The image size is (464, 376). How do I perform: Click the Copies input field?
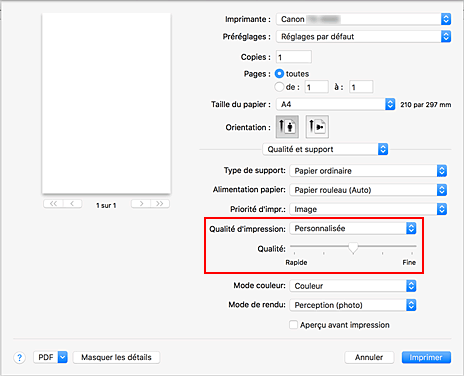294,57
